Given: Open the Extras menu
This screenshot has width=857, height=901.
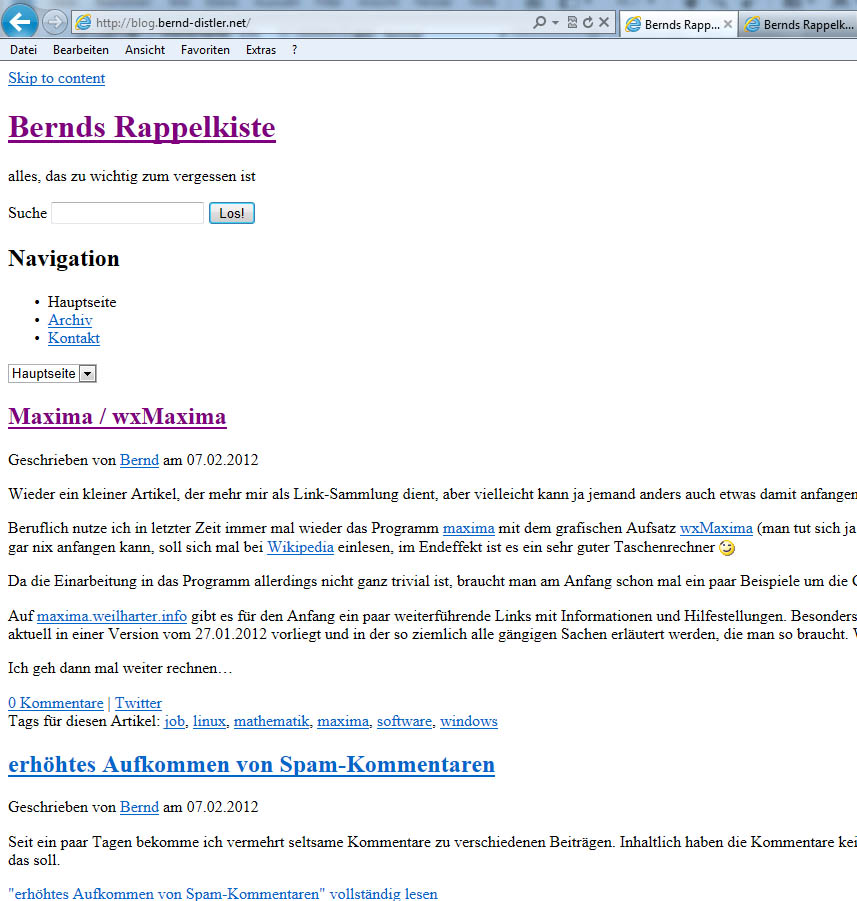Looking at the screenshot, I should point(261,50).
